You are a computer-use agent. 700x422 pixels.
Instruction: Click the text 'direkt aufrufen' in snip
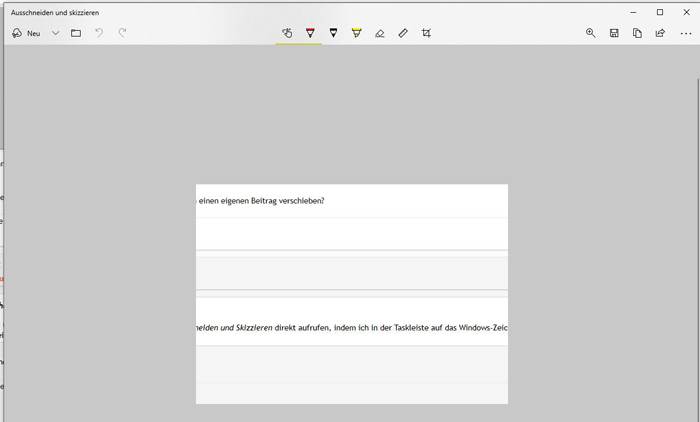click(x=302, y=328)
